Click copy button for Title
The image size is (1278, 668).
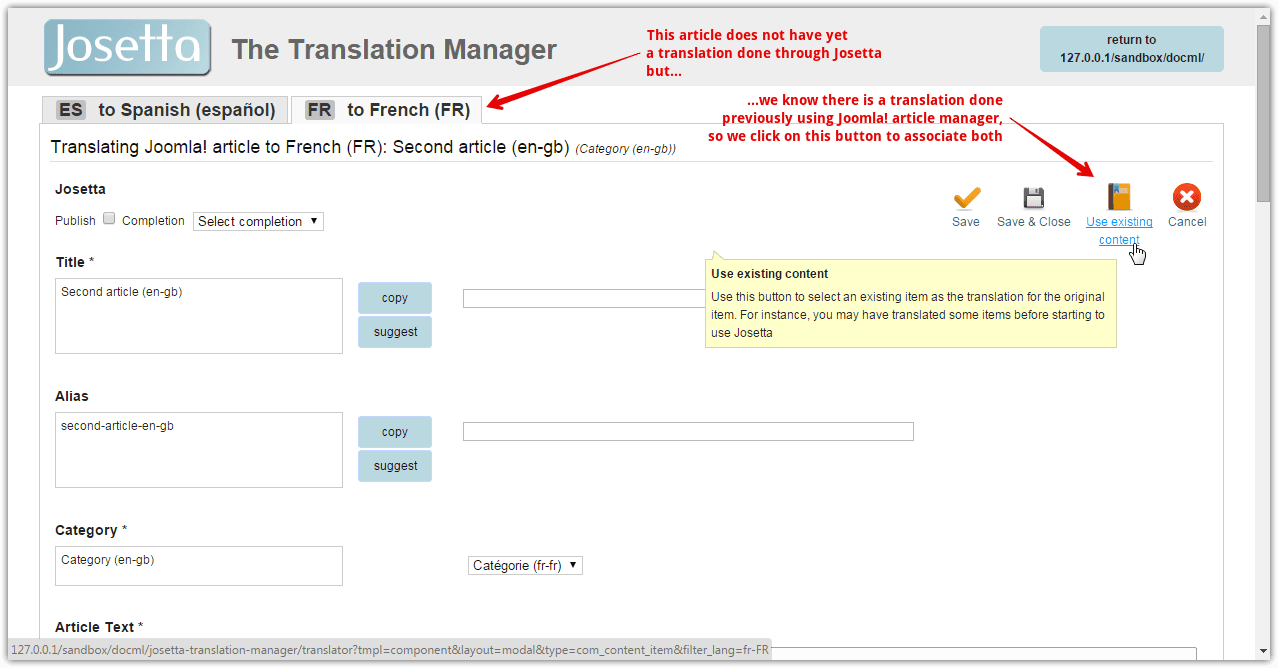pyautogui.click(x=395, y=298)
